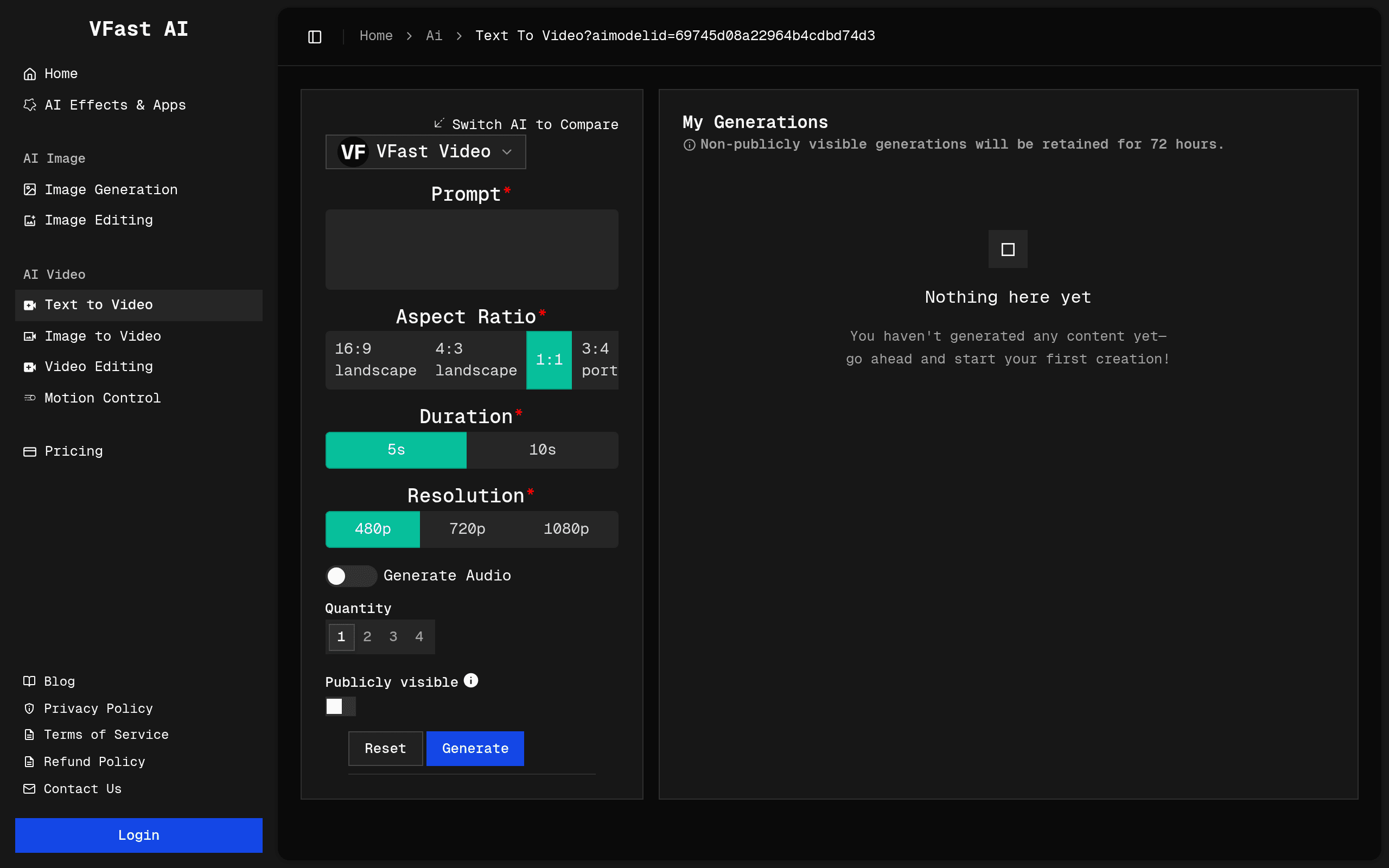Click the Privacy Policy shield icon
The width and height of the screenshot is (1389, 868).
29,709
